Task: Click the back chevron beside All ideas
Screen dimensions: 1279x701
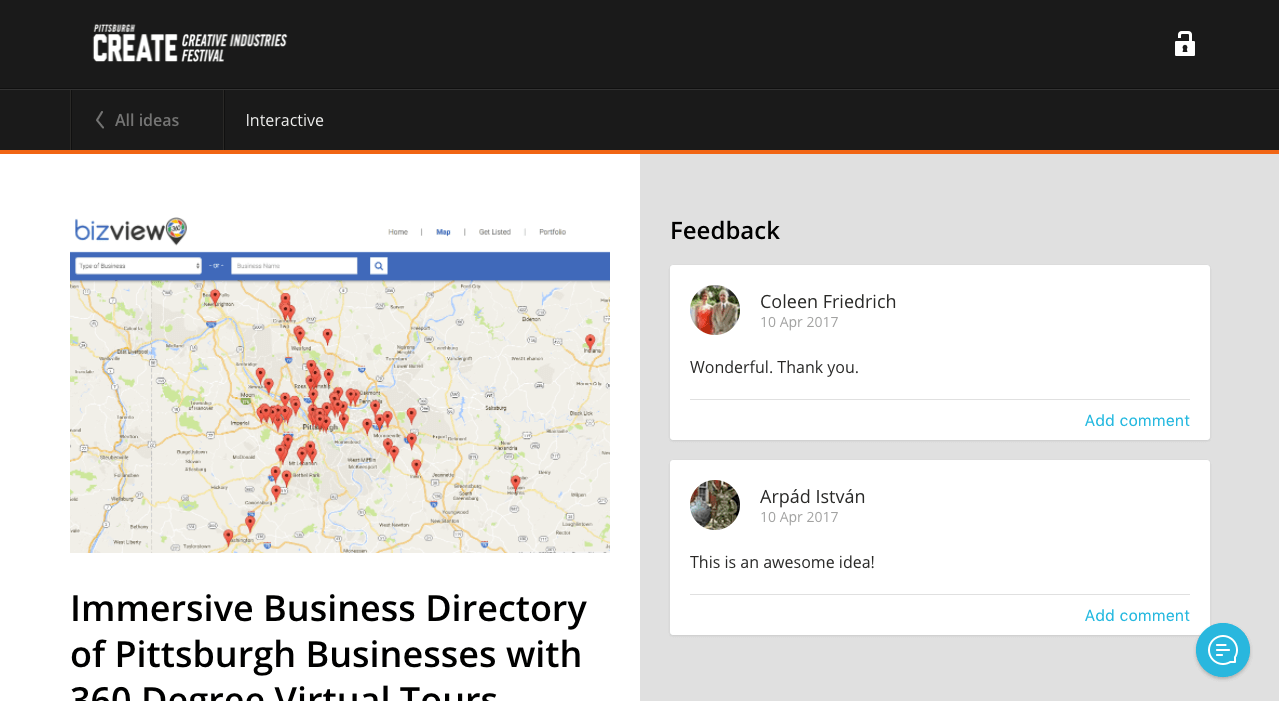Action: [x=100, y=120]
